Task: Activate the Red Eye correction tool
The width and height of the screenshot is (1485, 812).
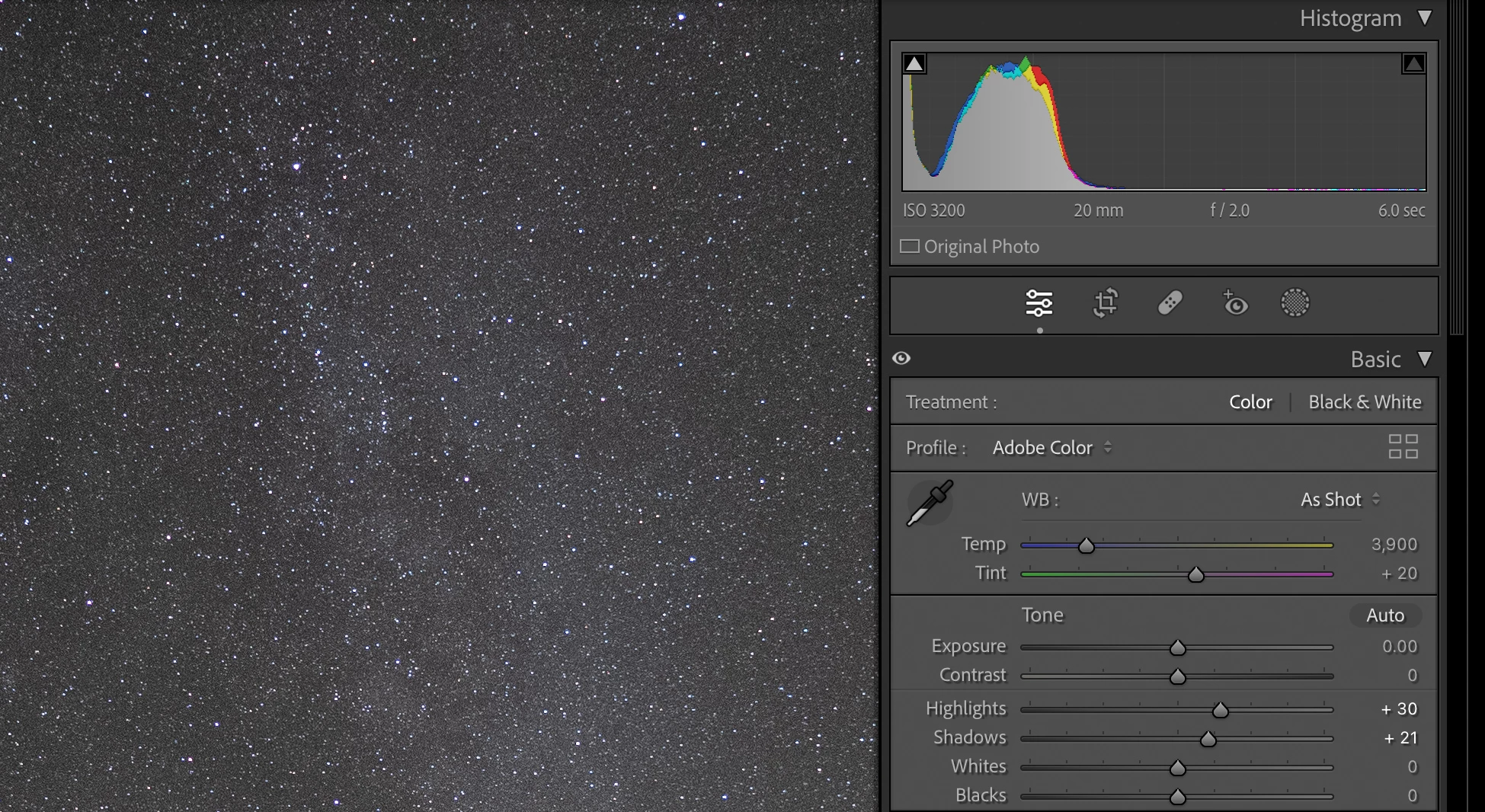Action: pos(1234,303)
